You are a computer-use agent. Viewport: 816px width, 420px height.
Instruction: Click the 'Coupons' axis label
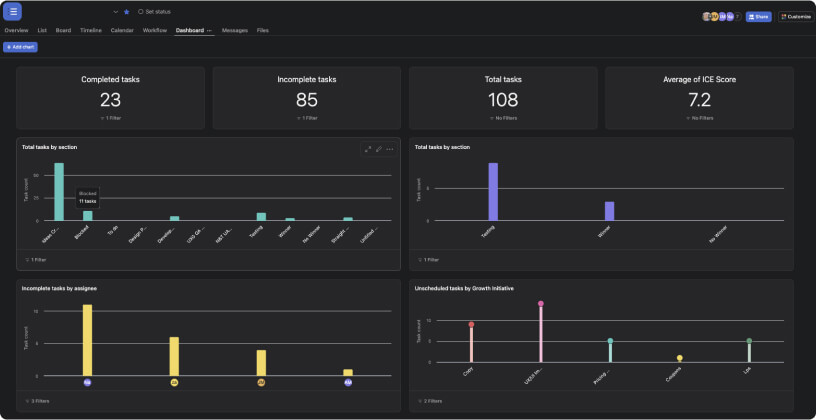[x=673, y=375]
